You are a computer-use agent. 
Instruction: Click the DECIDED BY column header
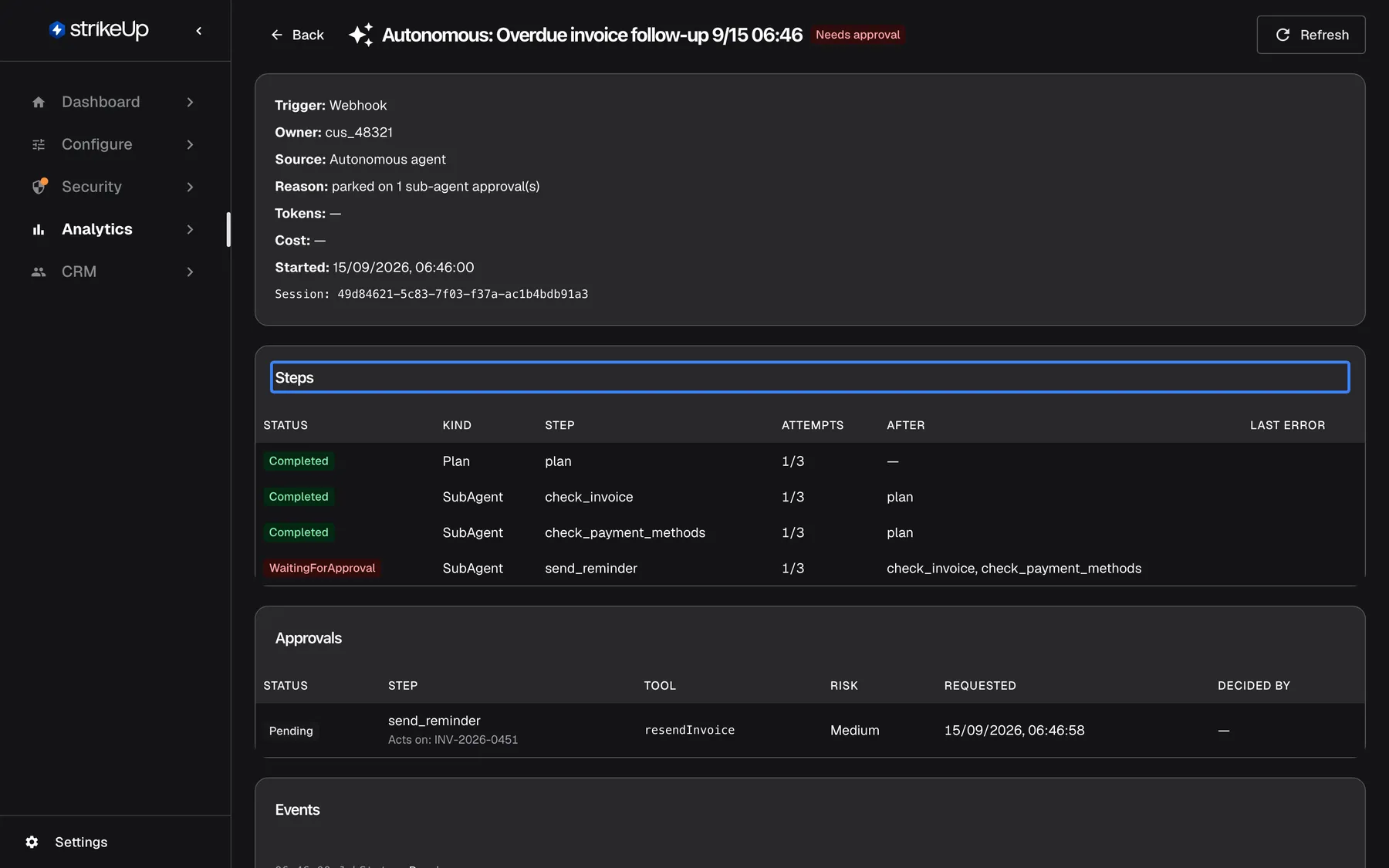point(1253,685)
